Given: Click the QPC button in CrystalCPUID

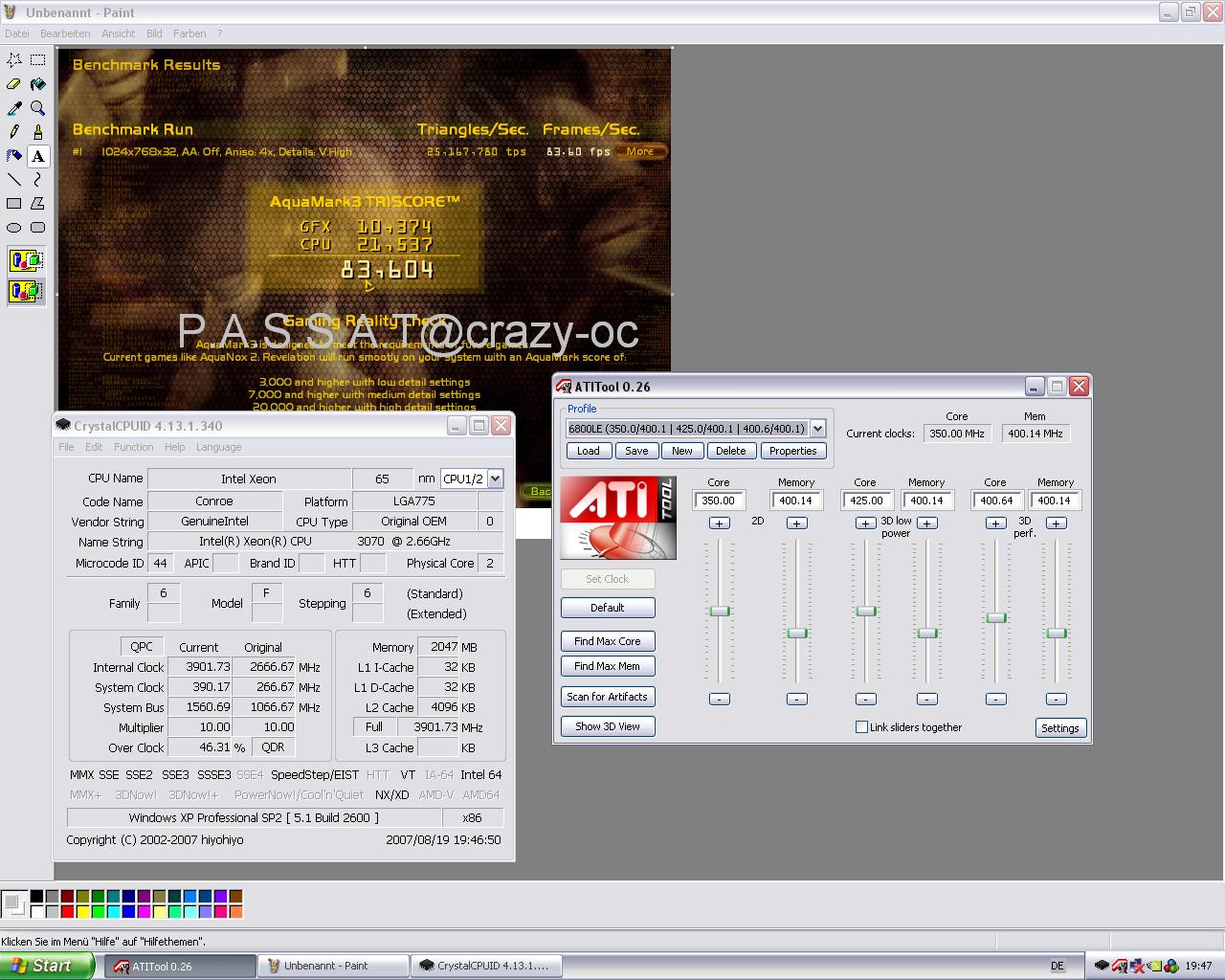Looking at the screenshot, I should coord(142,647).
